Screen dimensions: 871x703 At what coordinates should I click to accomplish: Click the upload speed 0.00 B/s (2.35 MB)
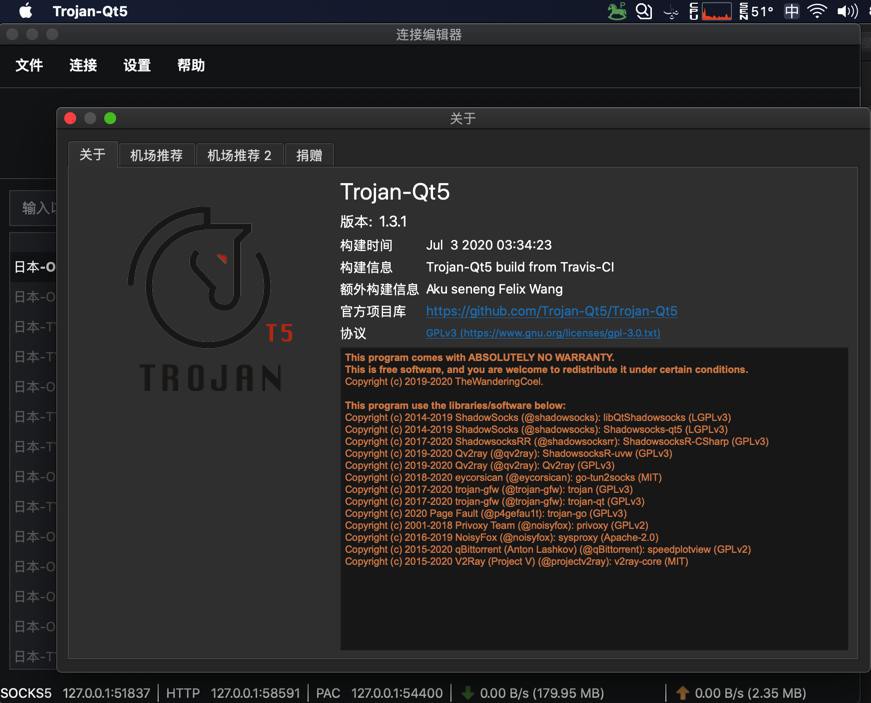(750, 693)
